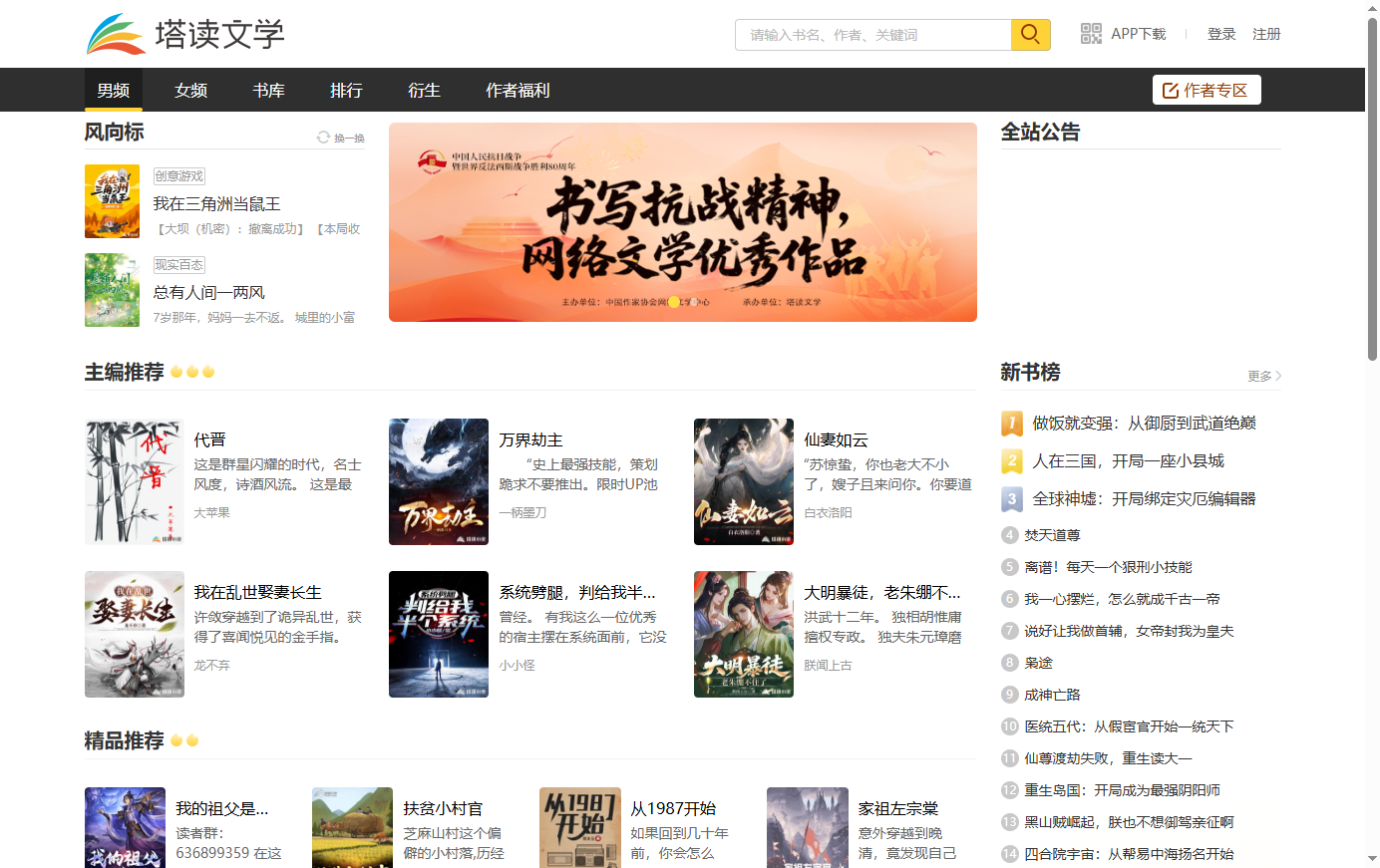Open the 作者福利 tab

pyautogui.click(x=517, y=90)
